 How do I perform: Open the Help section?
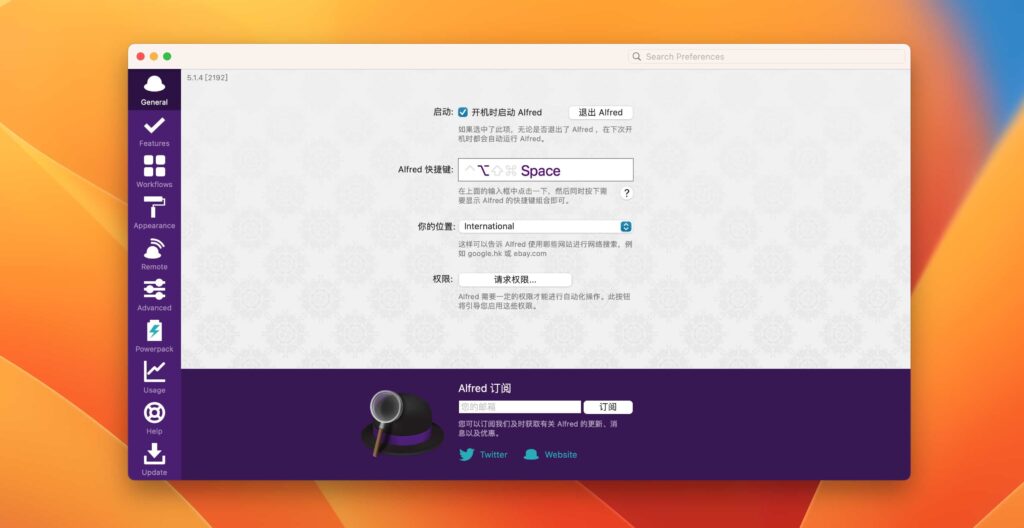click(x=154, y=419)
